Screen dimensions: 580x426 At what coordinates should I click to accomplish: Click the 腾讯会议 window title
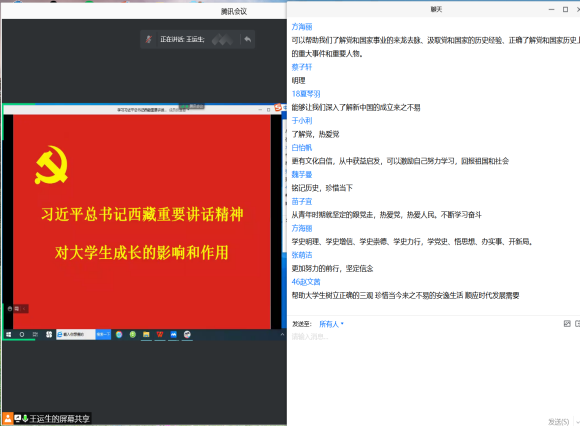tap(234, 11)
